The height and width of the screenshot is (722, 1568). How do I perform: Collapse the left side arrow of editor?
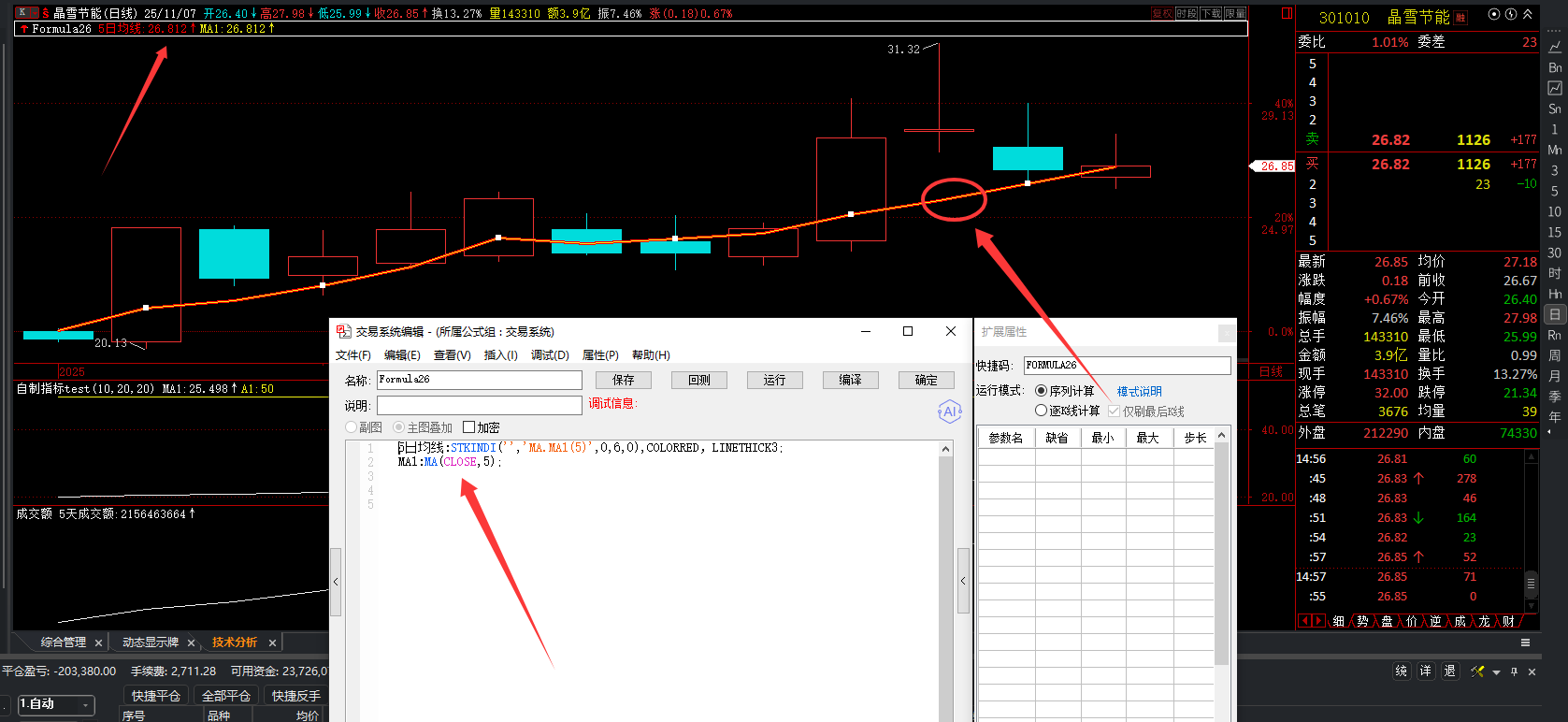point(336,582)
